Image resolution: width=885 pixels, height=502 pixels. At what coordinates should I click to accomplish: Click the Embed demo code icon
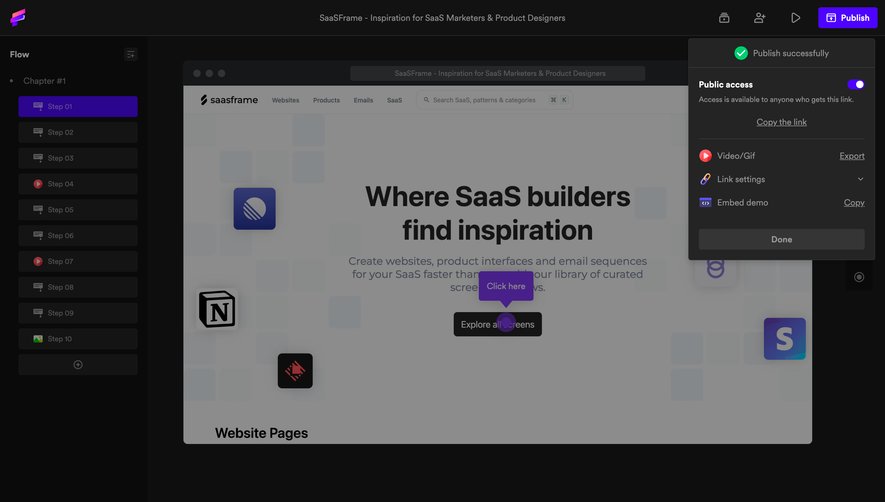tap(705, 203)
